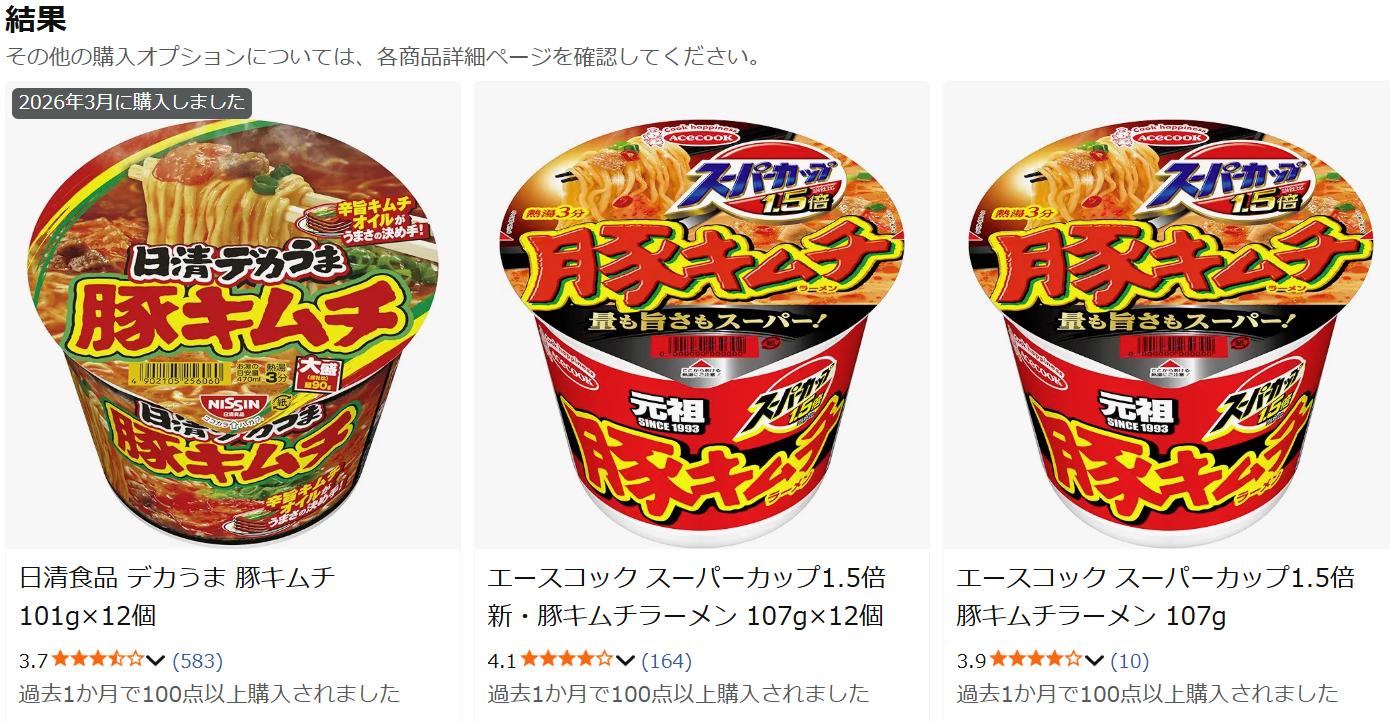Click the 結果 heading
1390x722 pixels.
point(36,20)
